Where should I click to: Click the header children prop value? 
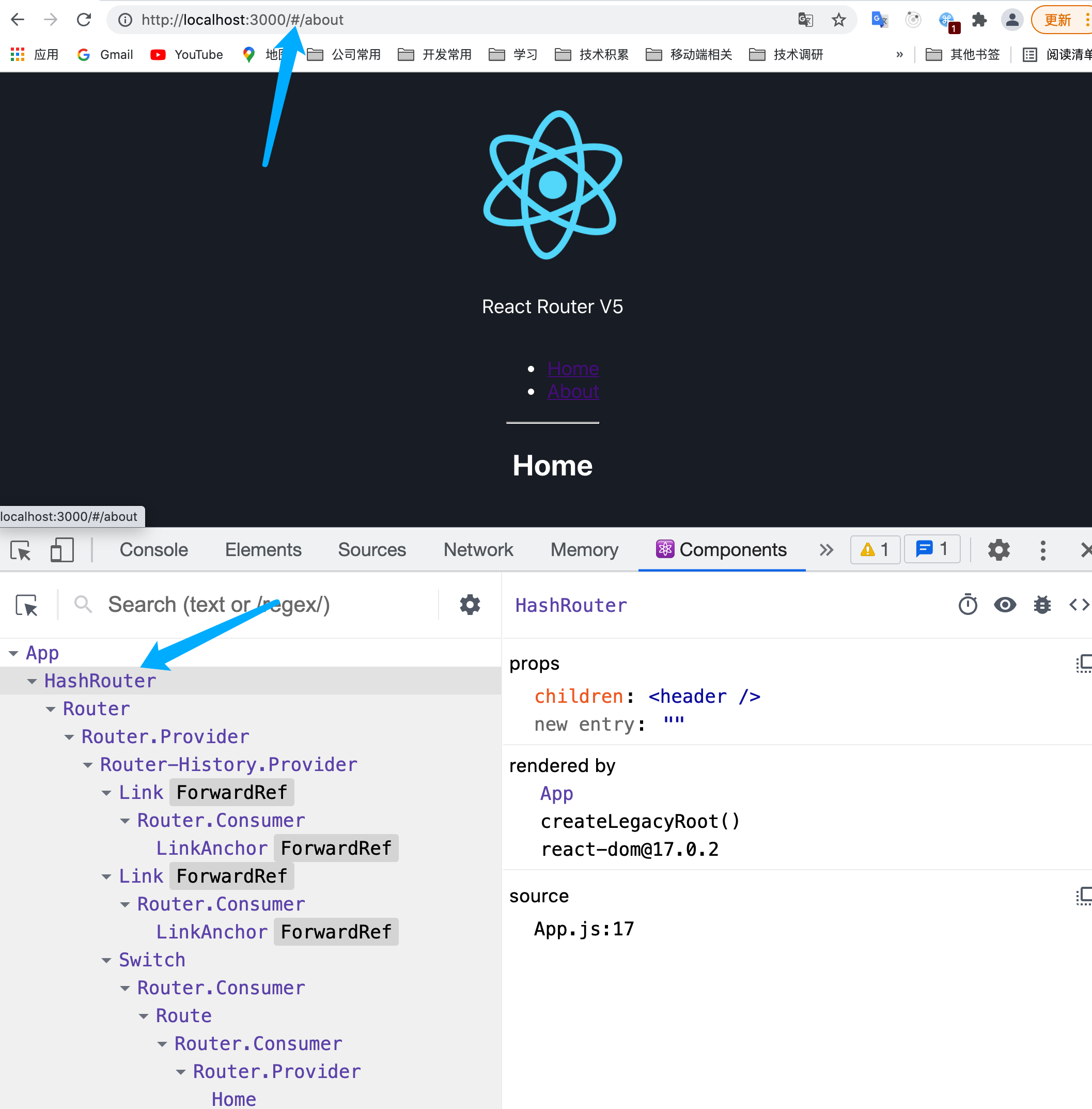(x=704, y=697)
